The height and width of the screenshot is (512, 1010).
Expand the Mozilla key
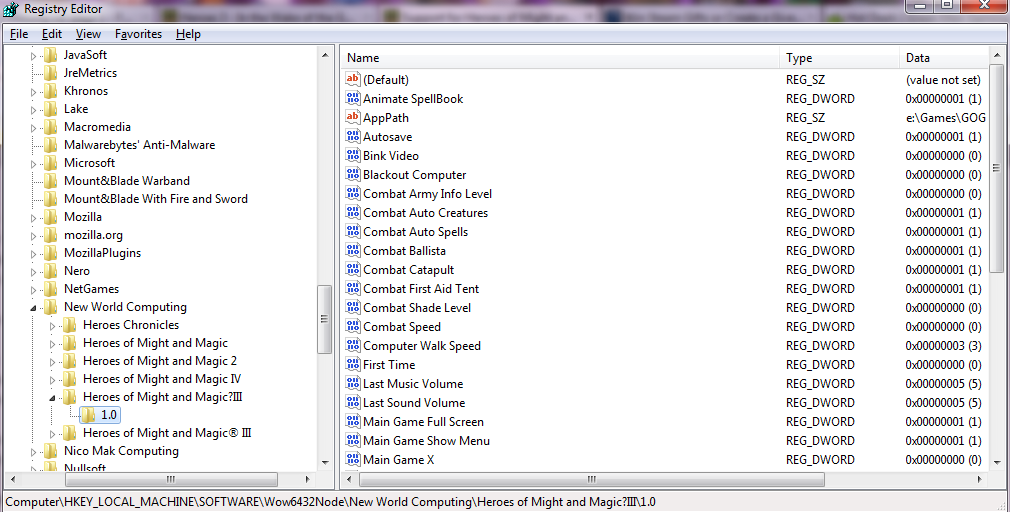33,218
